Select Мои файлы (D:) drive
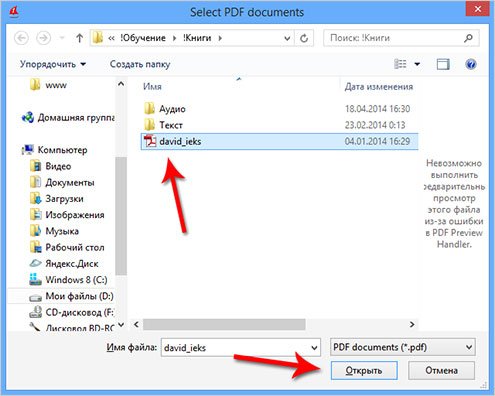This screenshot has height=396, width=495. [x=79, y=296]
